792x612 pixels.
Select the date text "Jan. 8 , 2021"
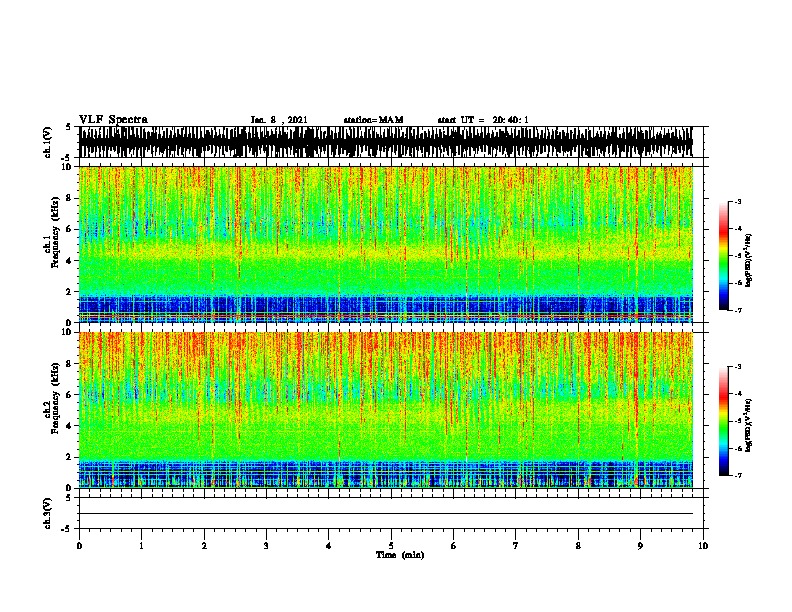tap(279, 120)
